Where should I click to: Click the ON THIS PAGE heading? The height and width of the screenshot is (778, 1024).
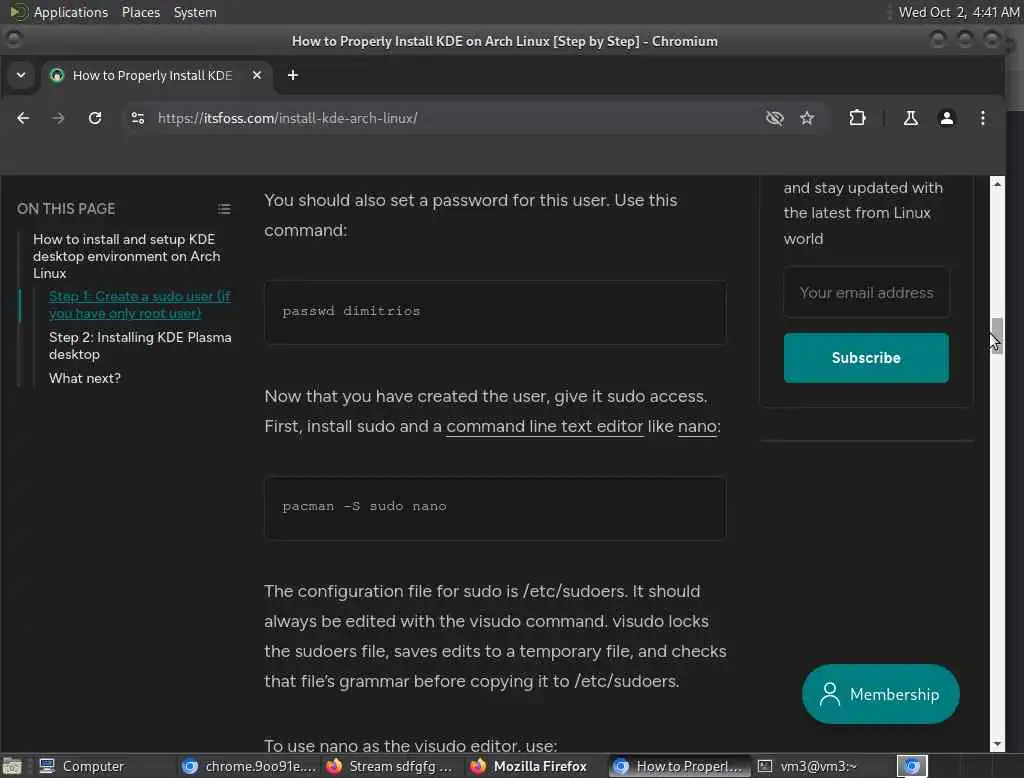(x=66, y=209)
